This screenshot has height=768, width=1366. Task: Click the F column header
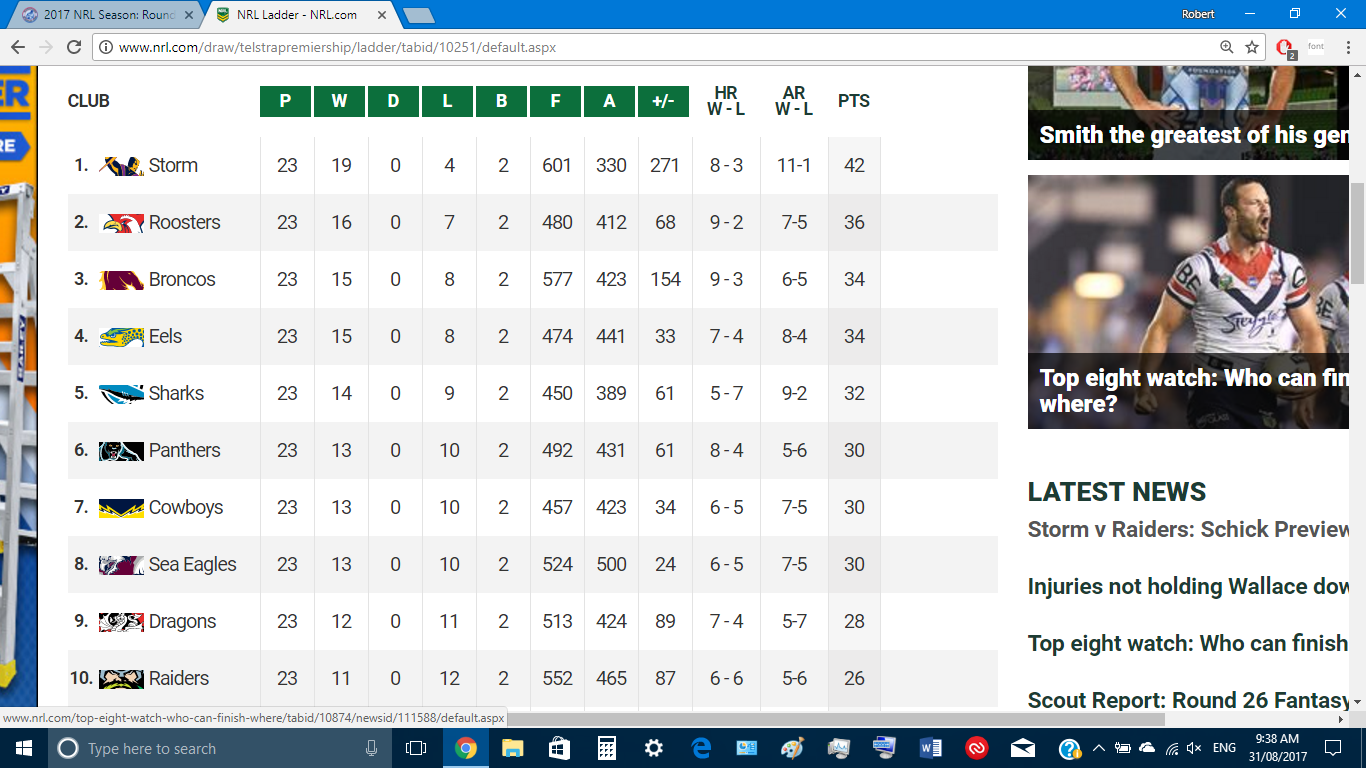[555, 101]
